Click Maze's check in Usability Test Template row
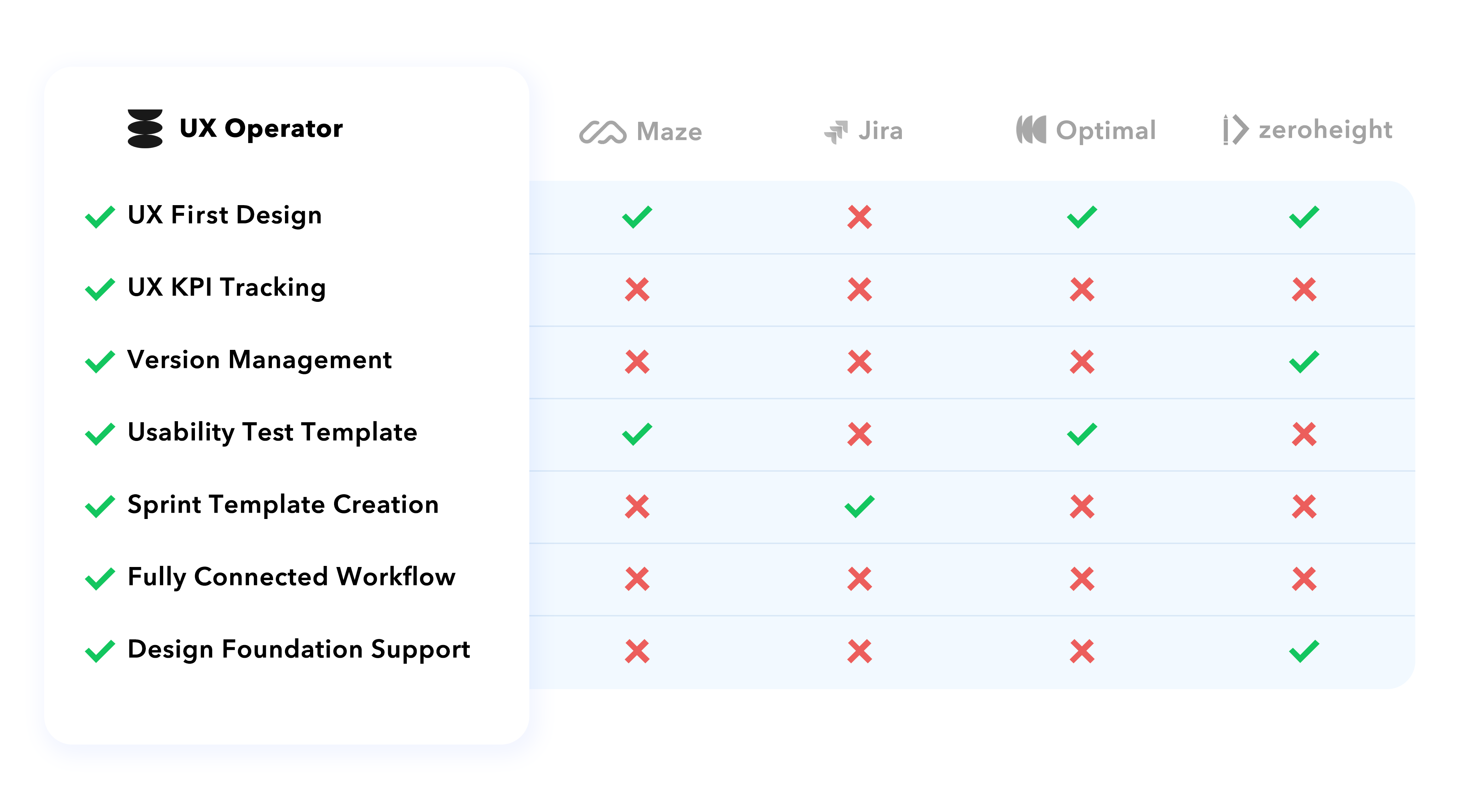 (x=637, y=434)
